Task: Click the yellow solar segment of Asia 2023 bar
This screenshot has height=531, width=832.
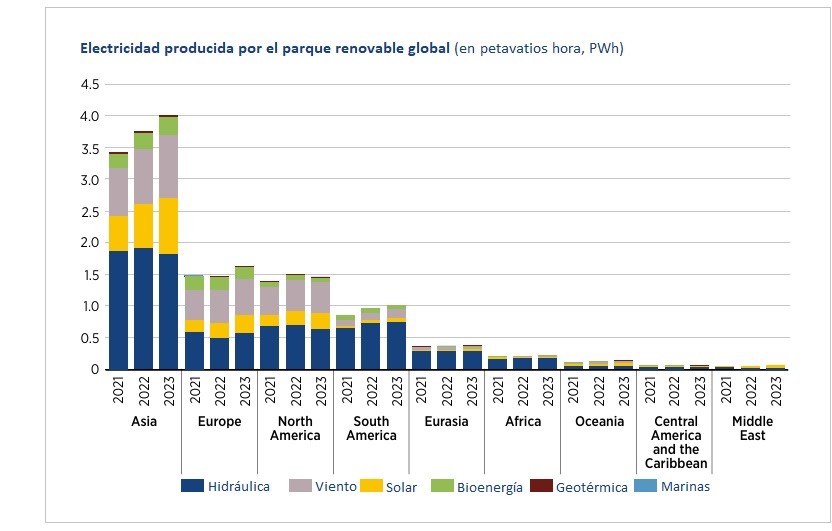Action: pos(168,226)
